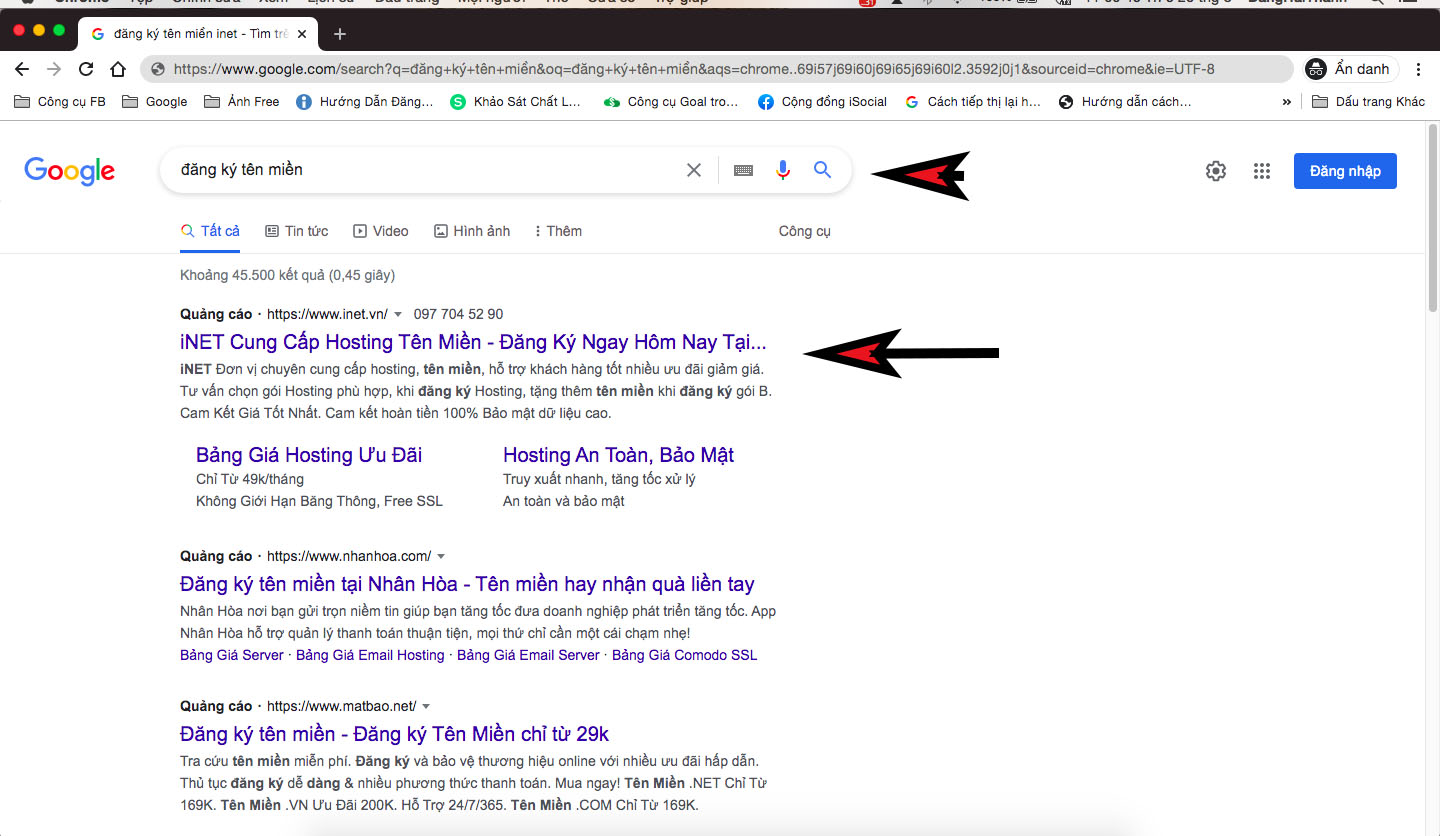
Task: Open Ảnh Free bookmark folder
Action: [x=242, y=101]
